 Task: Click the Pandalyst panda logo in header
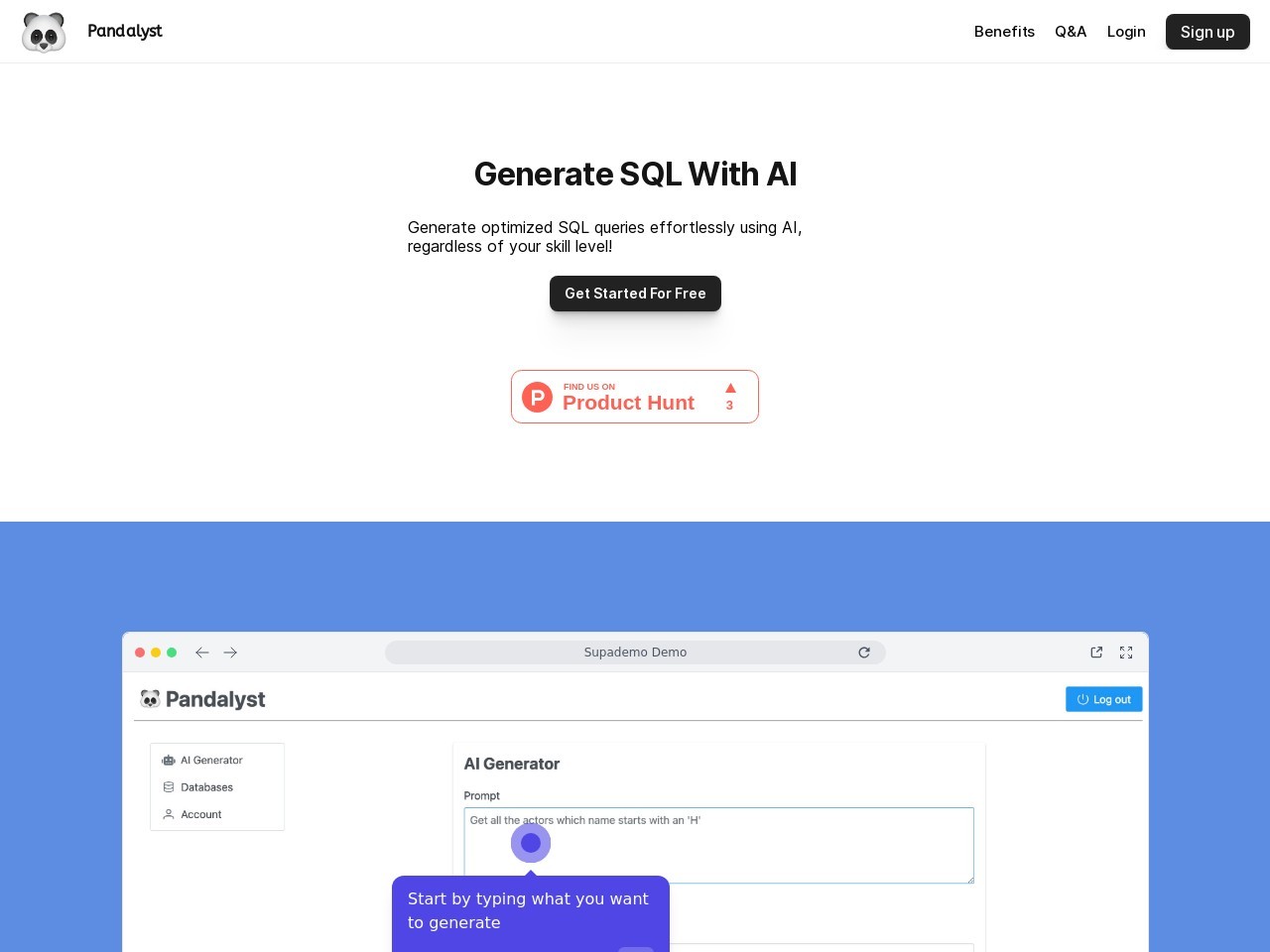[x=44, y=32]
